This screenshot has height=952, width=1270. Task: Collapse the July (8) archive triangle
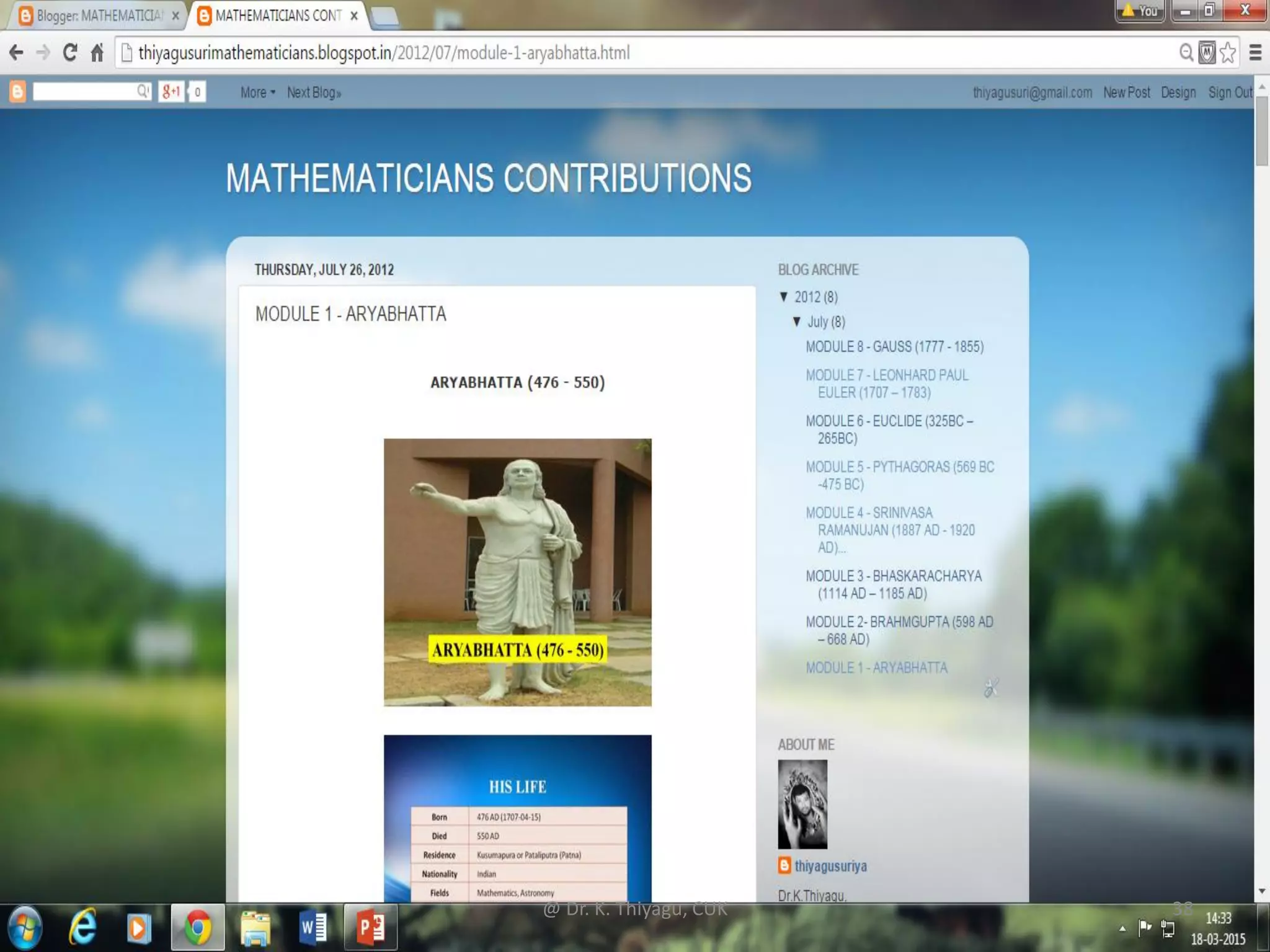[x=797, y=321]
